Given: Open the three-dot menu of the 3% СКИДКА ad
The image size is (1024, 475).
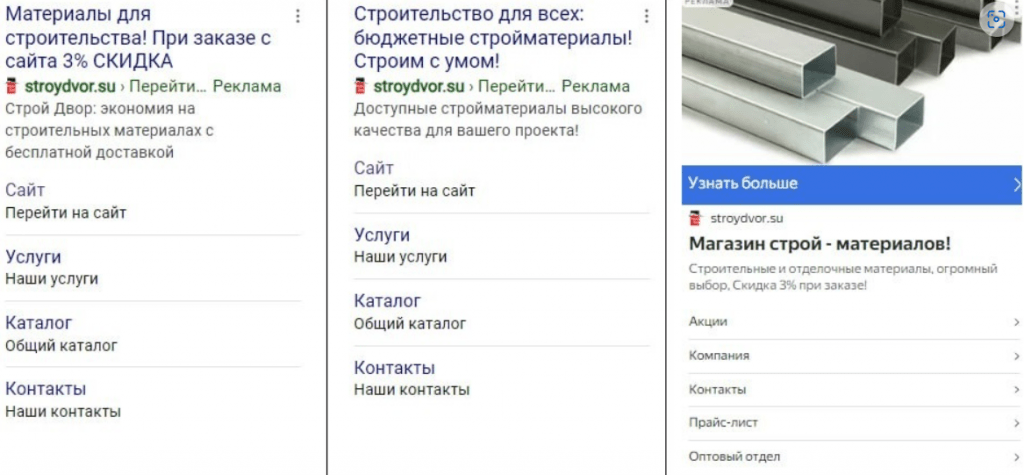Looking at the screenshot, I should (x=298, y=16).
